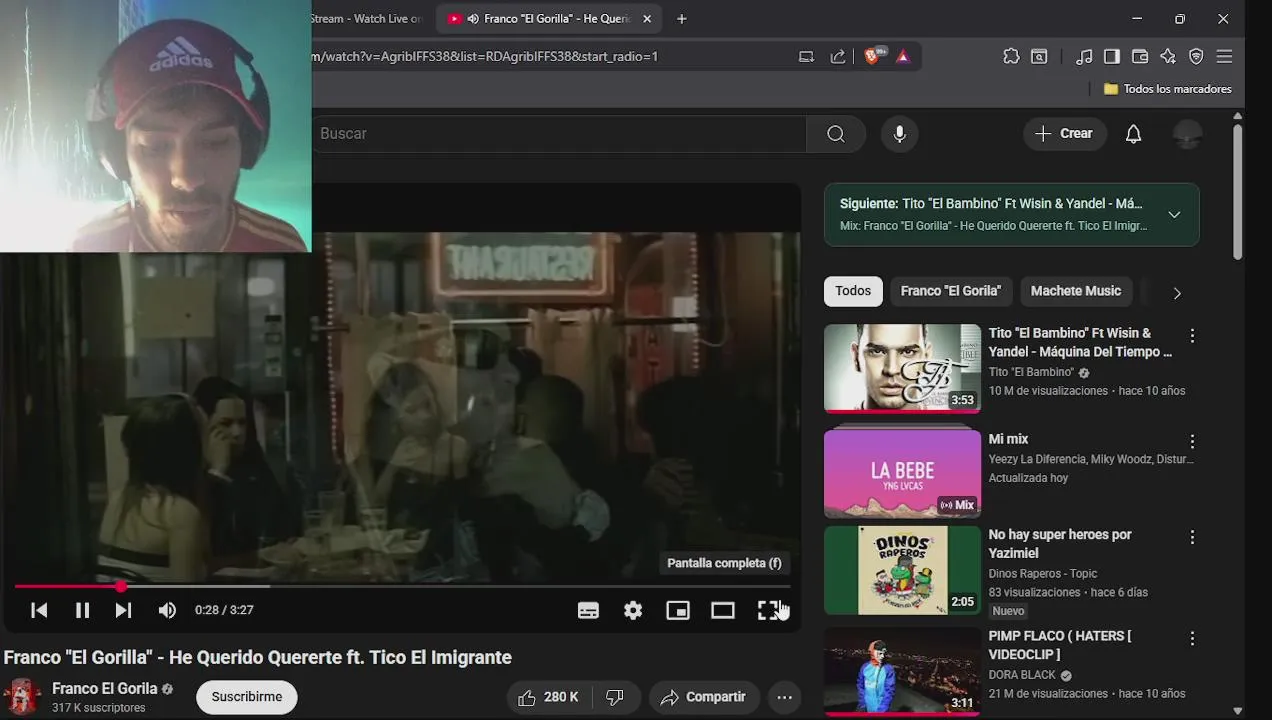Viewport: 1272px width, 720px height.
Task: Toggle subtitles on the video player
Action: [x=588, y=610]
